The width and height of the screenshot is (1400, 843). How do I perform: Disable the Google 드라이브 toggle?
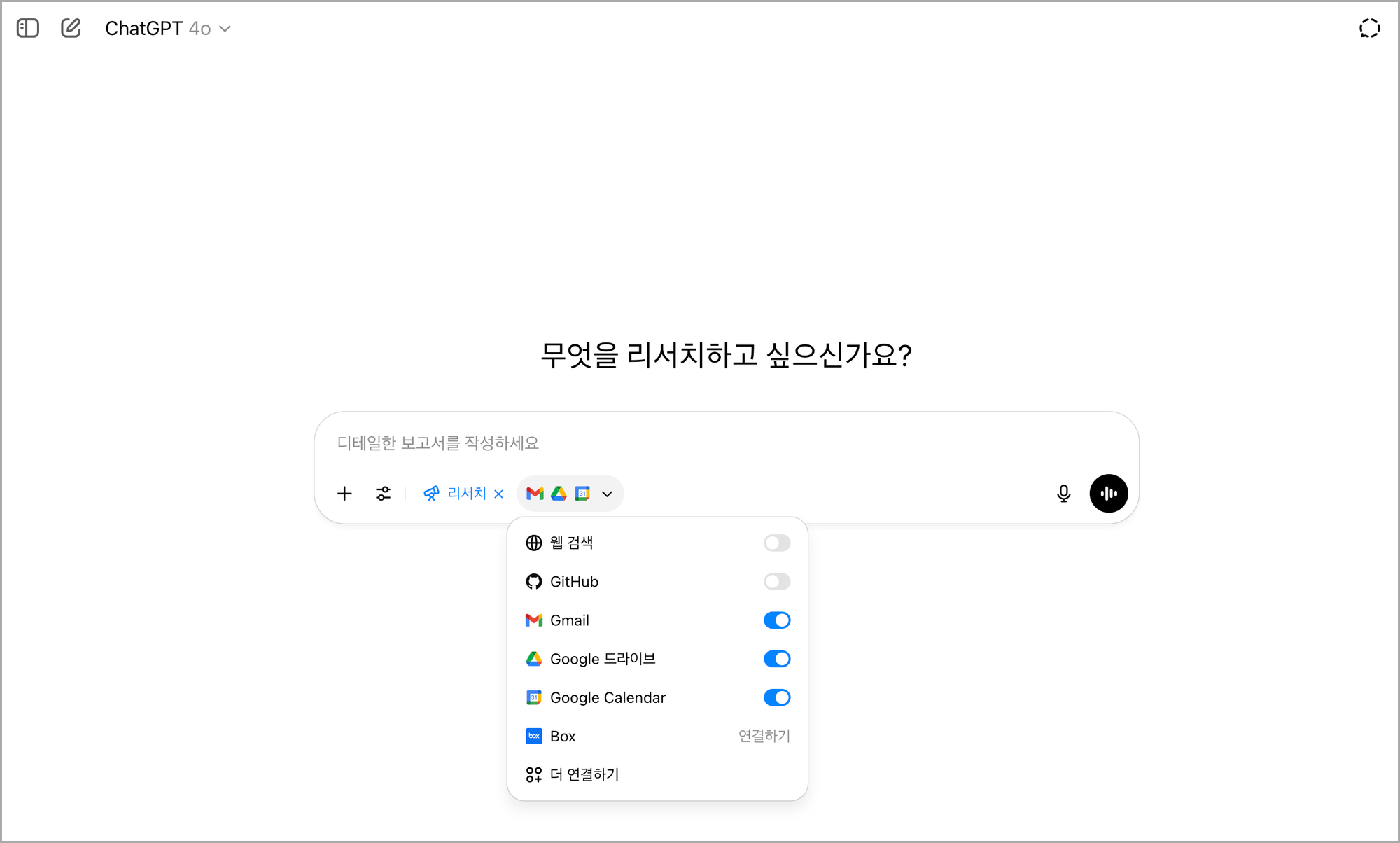coord(777,659)
